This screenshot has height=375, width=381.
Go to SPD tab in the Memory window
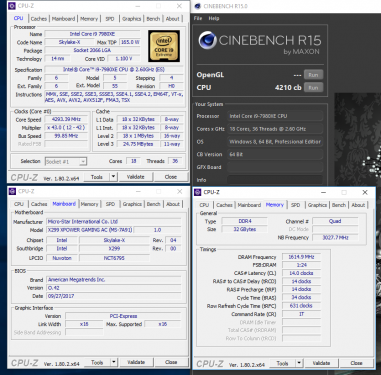coord(295,205)
